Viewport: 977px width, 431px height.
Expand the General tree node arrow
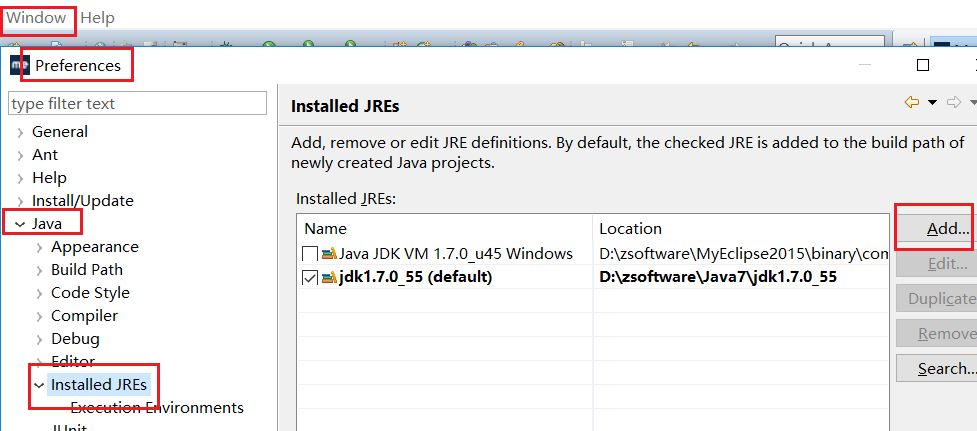pos(21,133)
